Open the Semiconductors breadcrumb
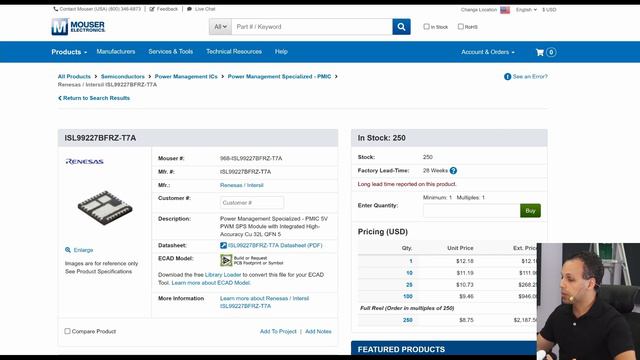Viewport: 640px width, 360px height. coord(122,76)
